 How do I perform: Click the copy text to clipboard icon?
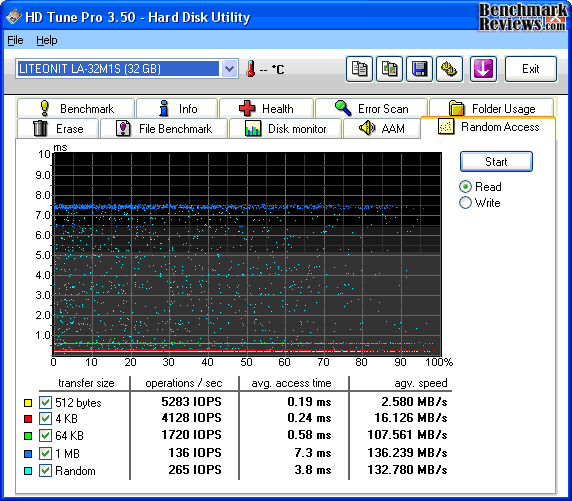(x=359, y=69)
